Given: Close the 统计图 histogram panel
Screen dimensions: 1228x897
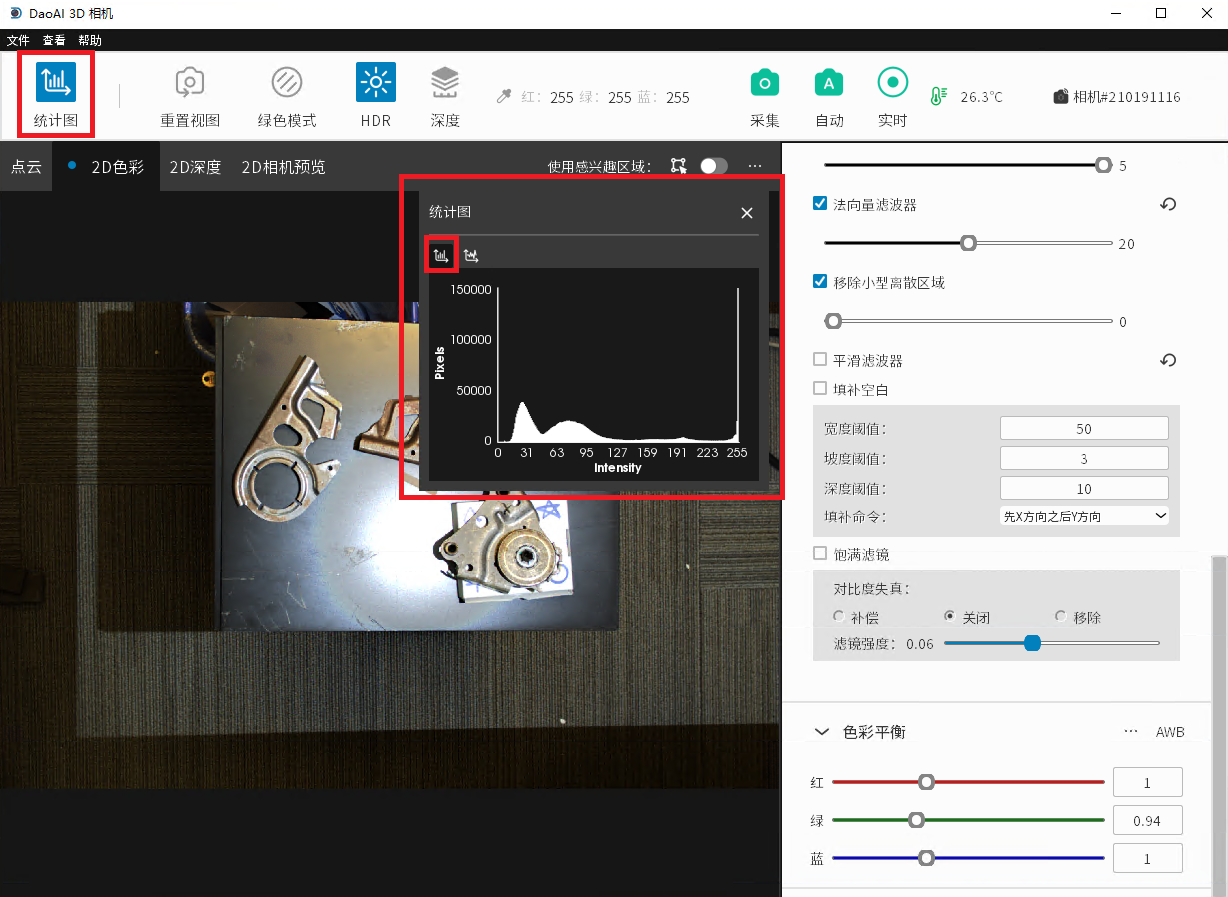Looking at the screenshot, I should (x=746, y=213).
